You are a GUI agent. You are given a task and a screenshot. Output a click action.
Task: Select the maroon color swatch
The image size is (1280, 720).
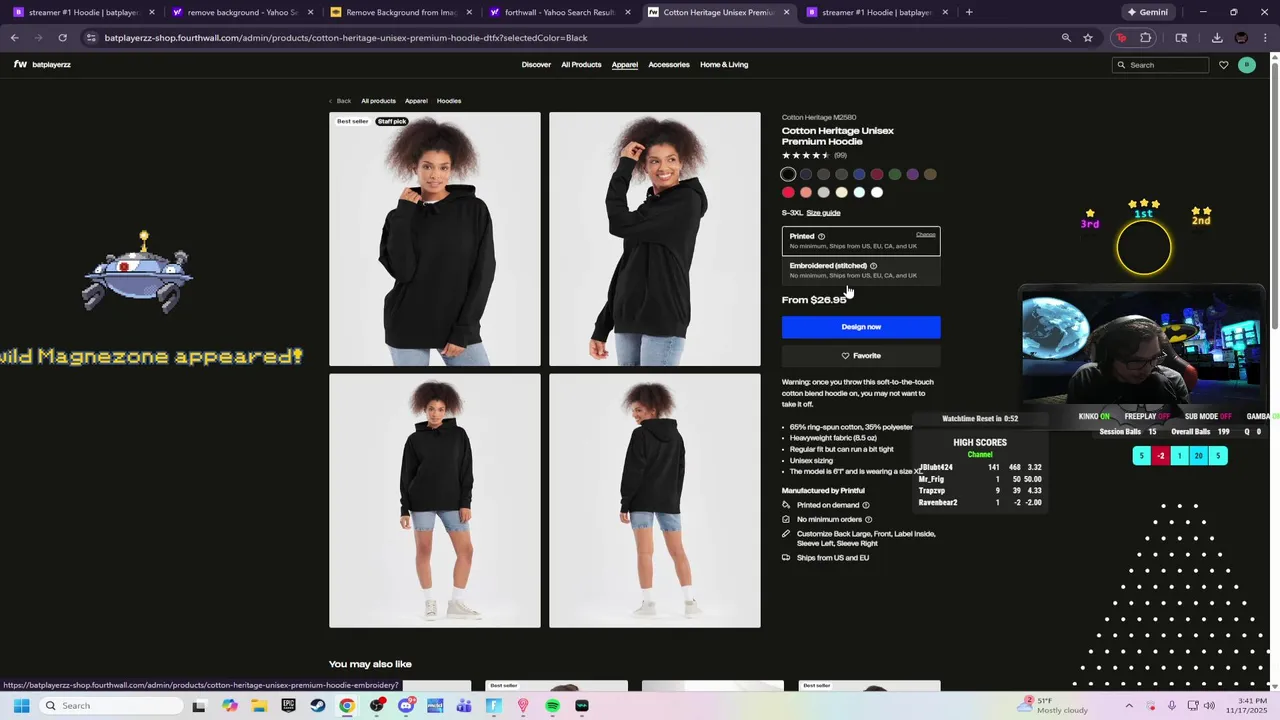click(x=877, y=175)
